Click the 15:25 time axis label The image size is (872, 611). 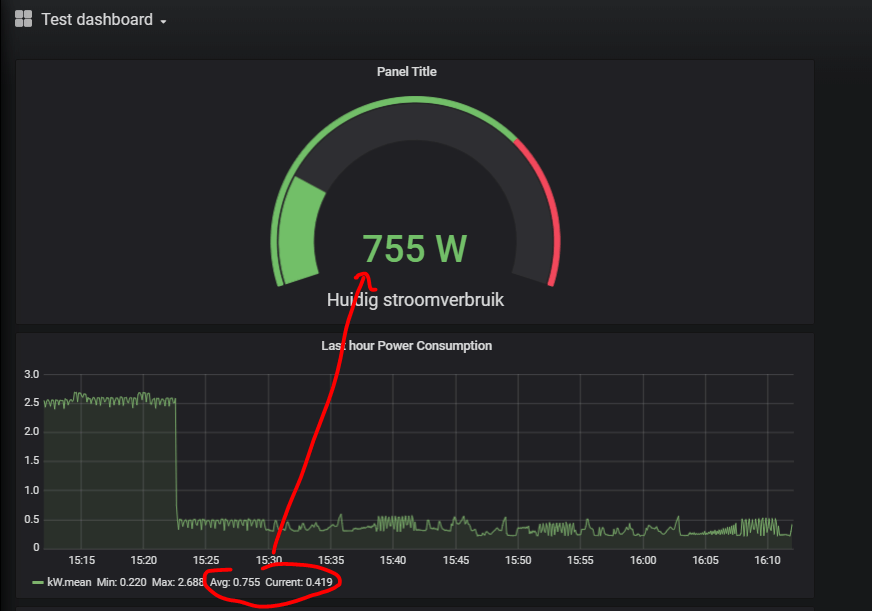pos(206,560)
